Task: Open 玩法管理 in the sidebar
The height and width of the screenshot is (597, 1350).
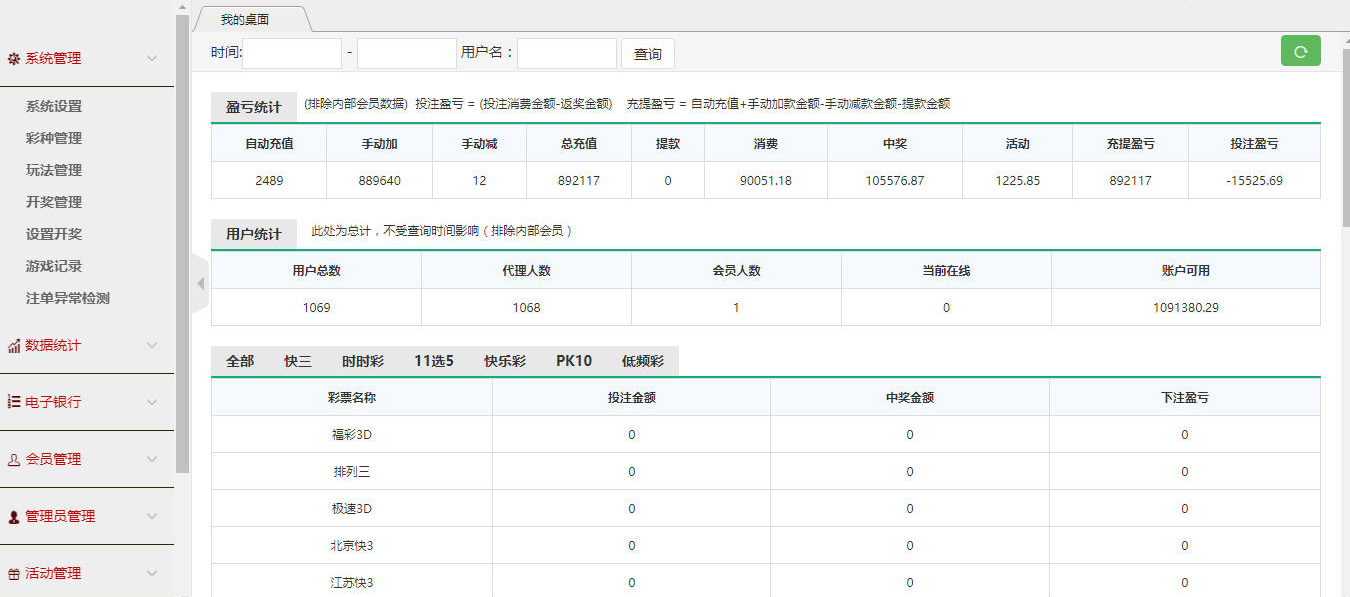Action: point(54,170)
